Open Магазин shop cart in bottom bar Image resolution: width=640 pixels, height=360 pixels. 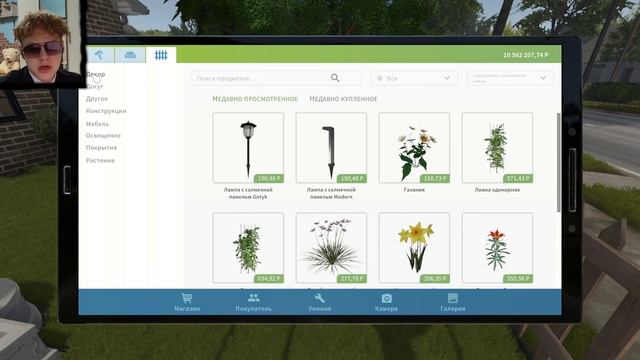pos(187,302)
